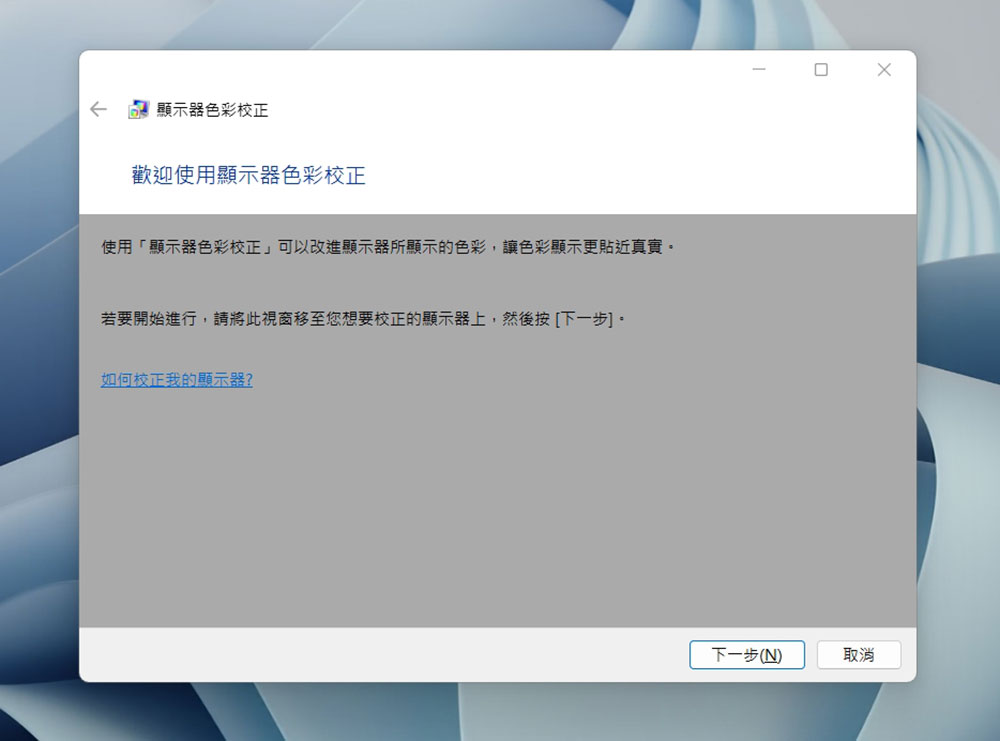Image resolution: width=1000 pixels, height=741 pixels.
Task: Click the back arrow icon
Action: pyautogui.click(x=98, y=110)
